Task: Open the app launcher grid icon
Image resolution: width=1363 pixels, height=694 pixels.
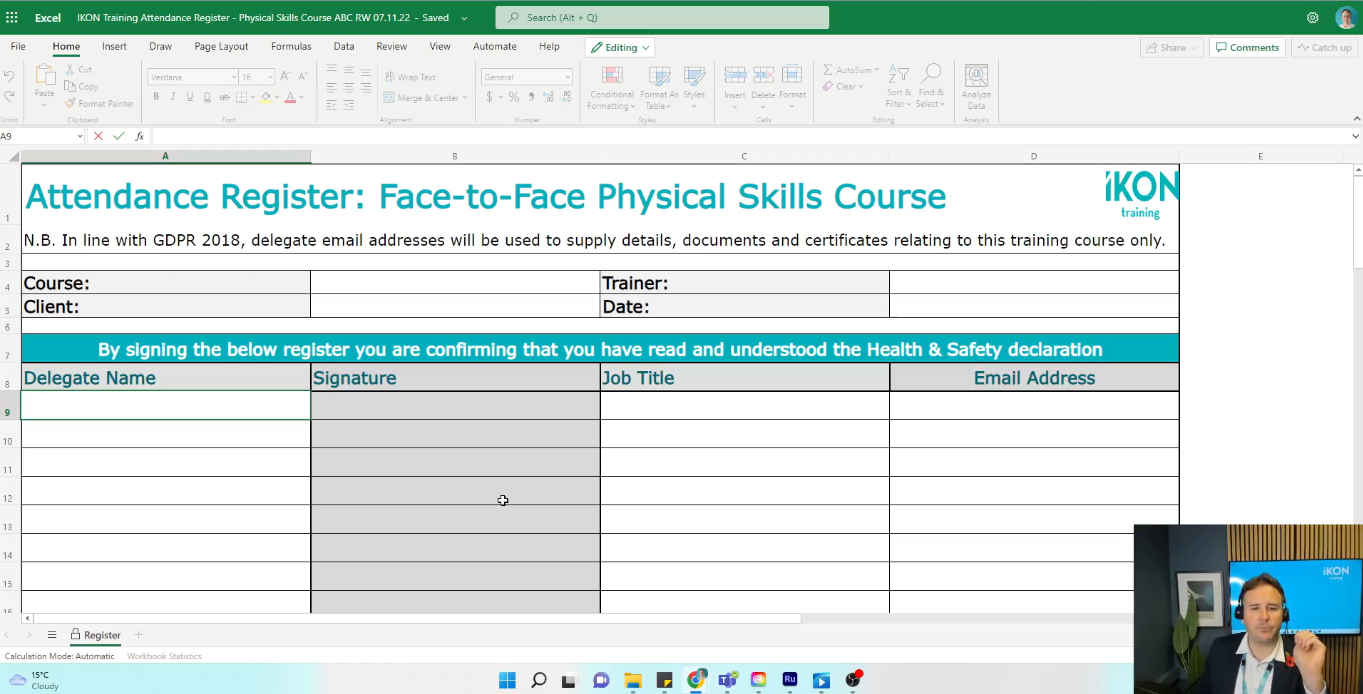Action: tap(12, 18)
